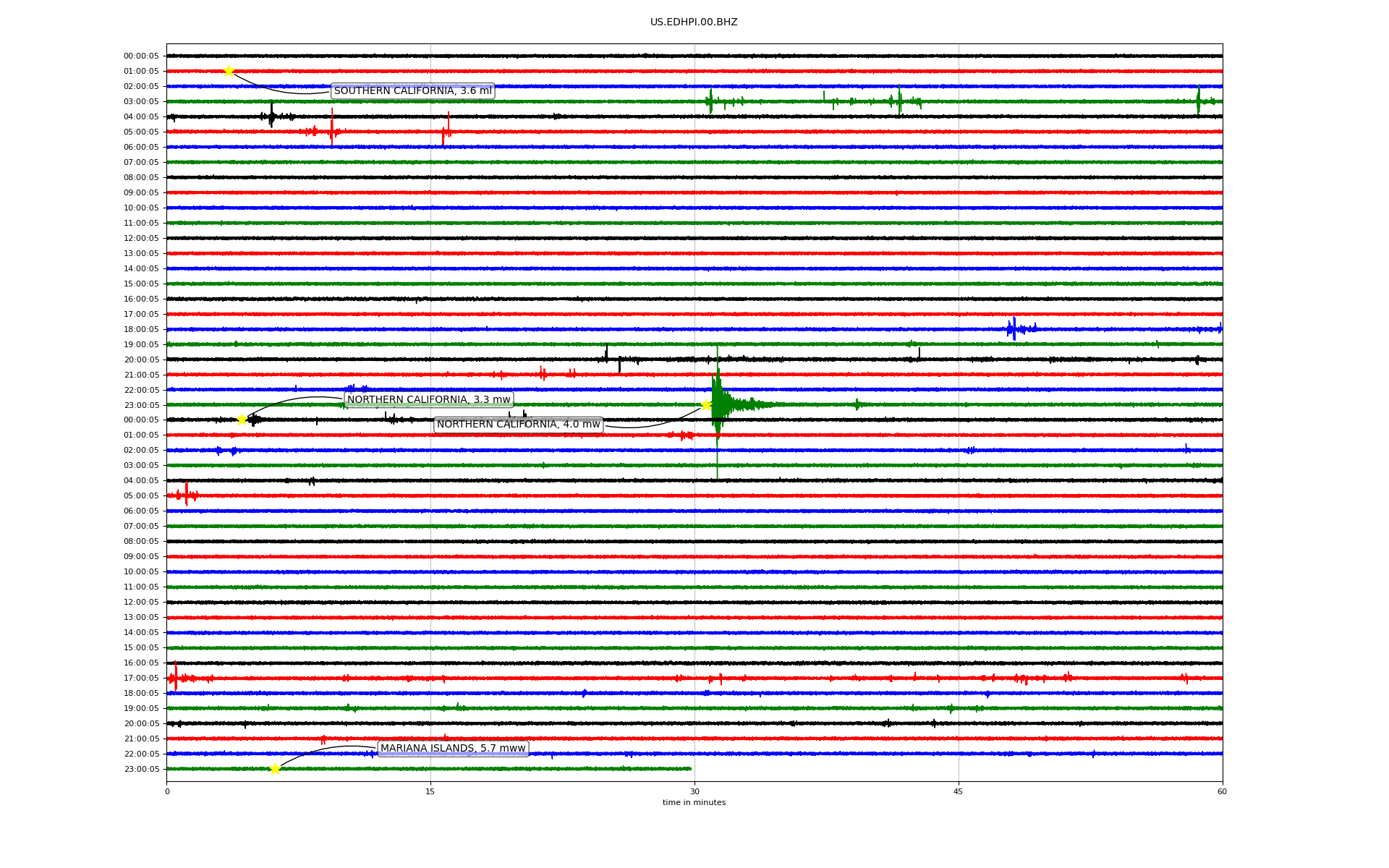Click the Northern California 4.0 star marker
1389x868 pixels.
(706, 405)
